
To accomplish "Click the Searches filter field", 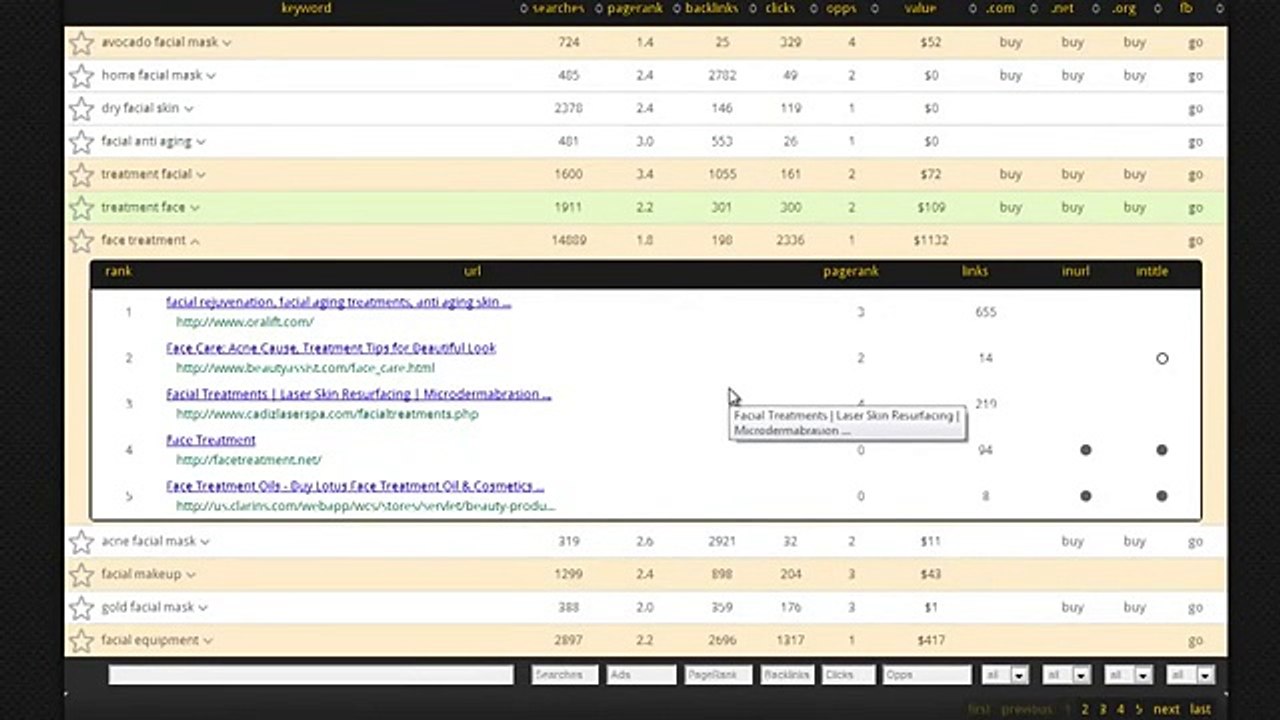I will tap(564, 675).
